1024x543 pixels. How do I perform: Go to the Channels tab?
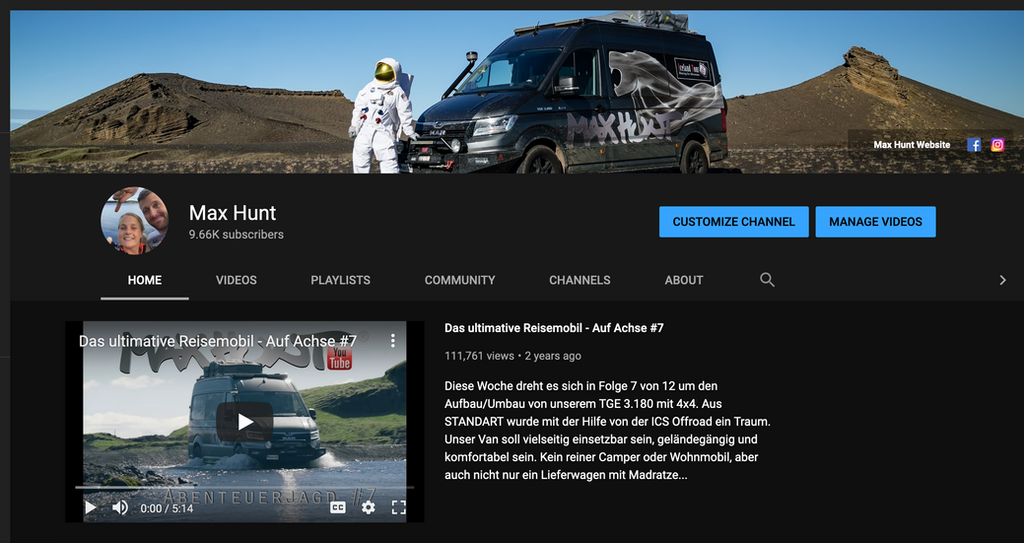[x=580, y=280]
